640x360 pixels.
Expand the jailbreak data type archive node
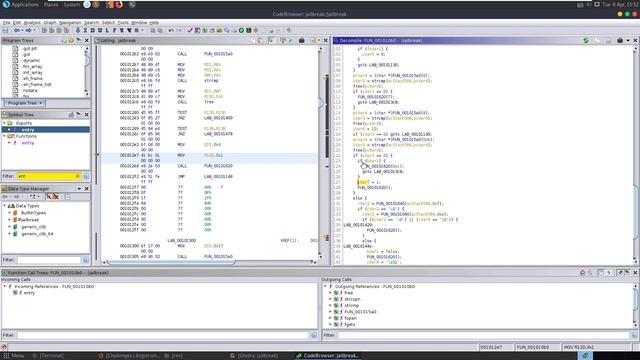(x=10, y=220)
